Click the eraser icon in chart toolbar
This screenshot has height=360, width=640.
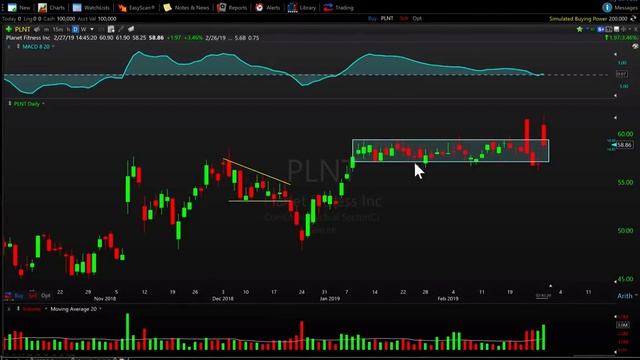click(x=131, y=29)
